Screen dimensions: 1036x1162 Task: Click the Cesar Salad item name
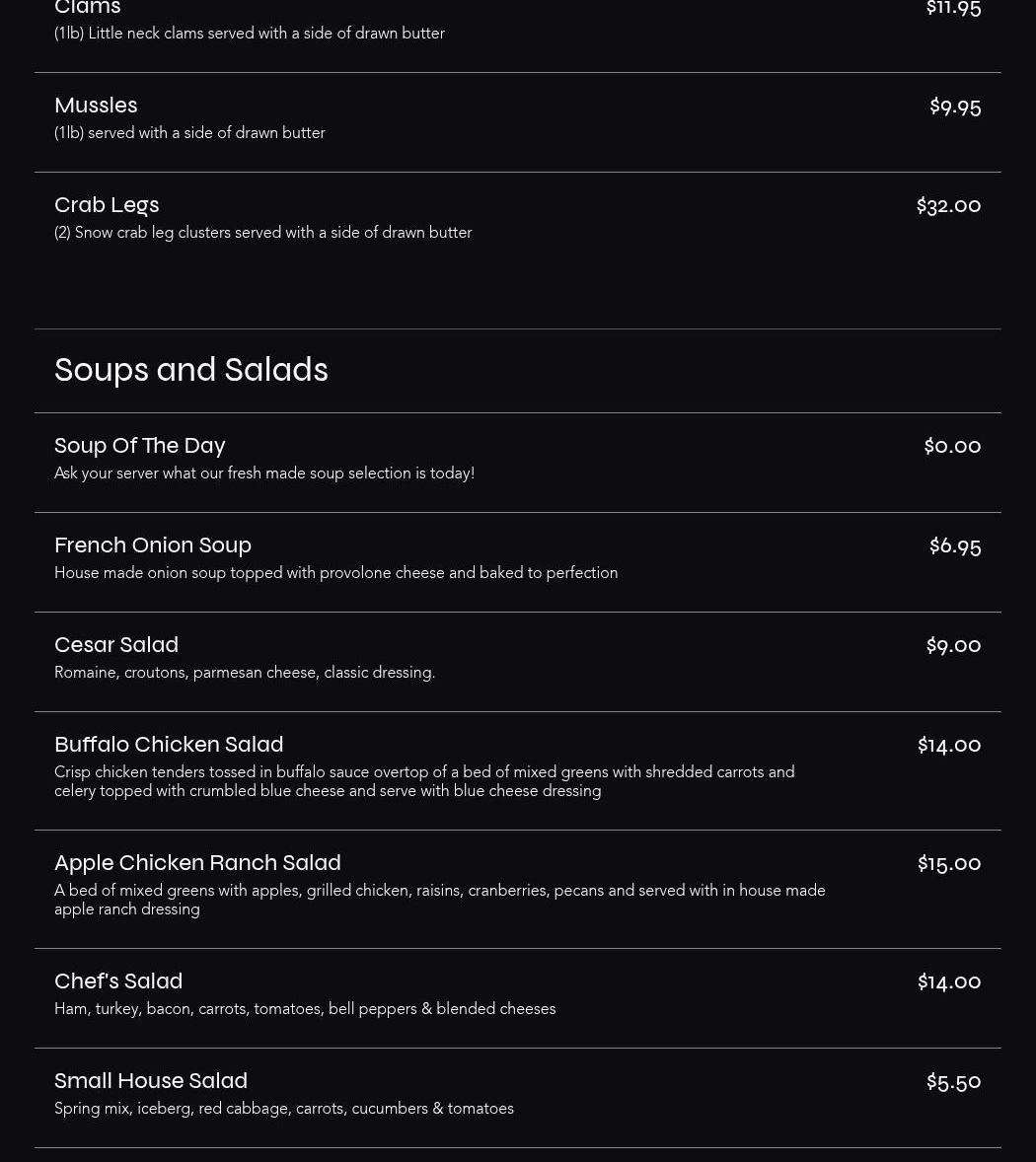[x=116, y=645]
